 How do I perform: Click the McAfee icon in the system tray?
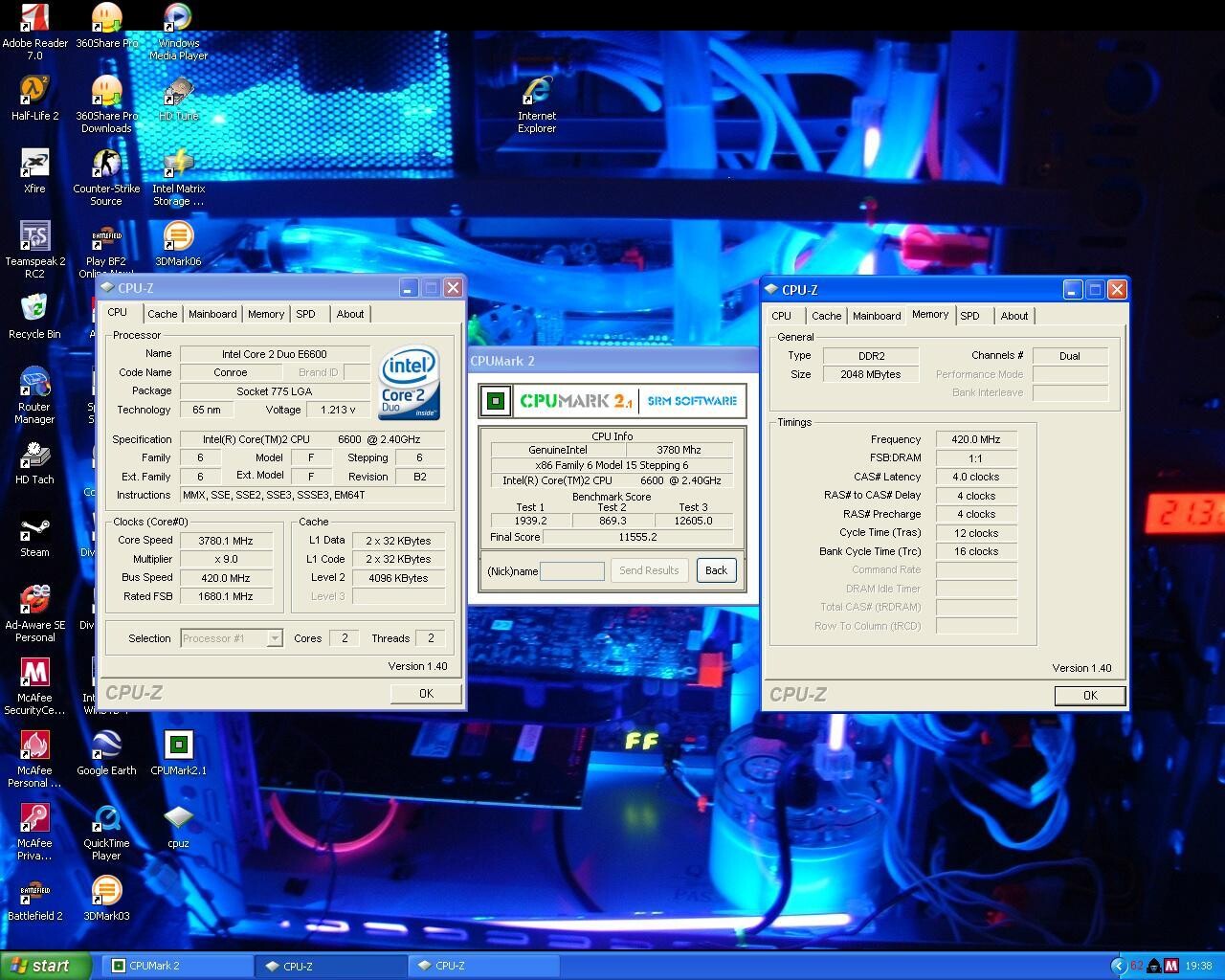tap(1170, 967)
